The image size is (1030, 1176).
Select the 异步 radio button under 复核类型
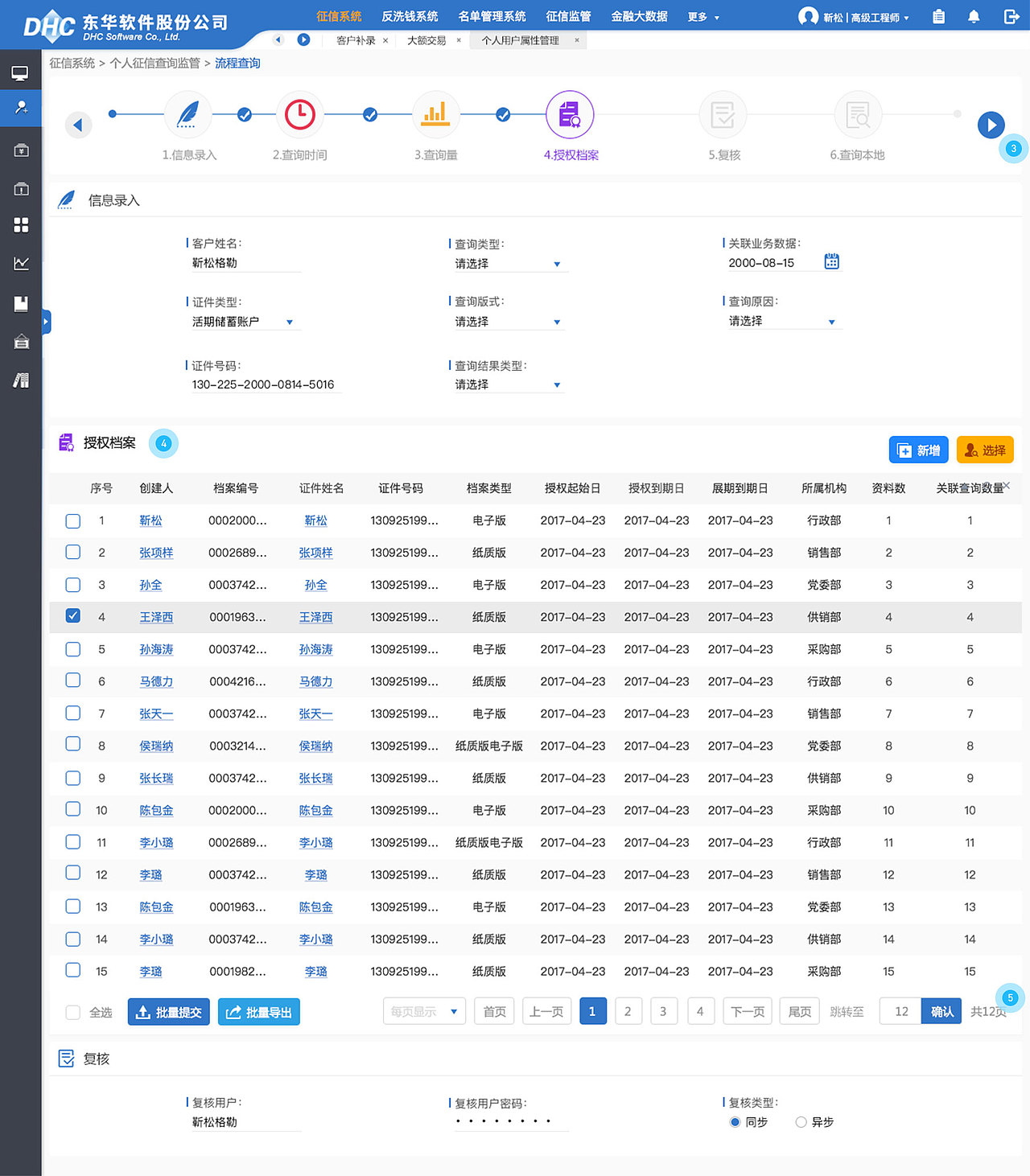pos(801,1122)
